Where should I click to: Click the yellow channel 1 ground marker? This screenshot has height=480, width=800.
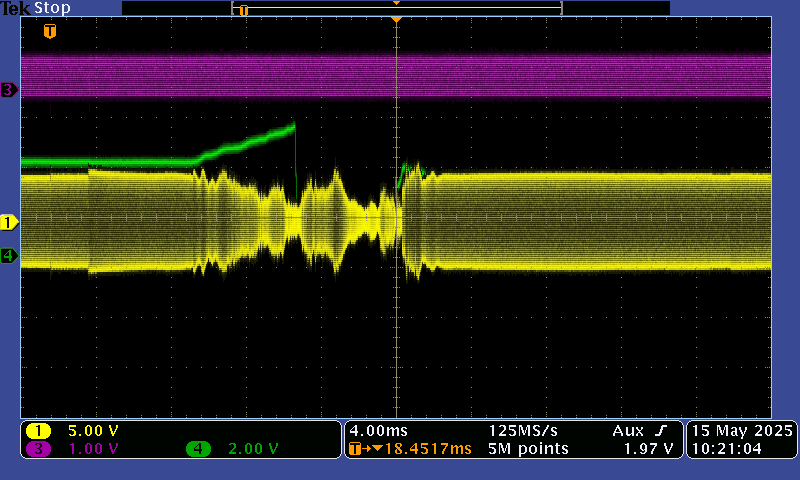tap(9, 221)
